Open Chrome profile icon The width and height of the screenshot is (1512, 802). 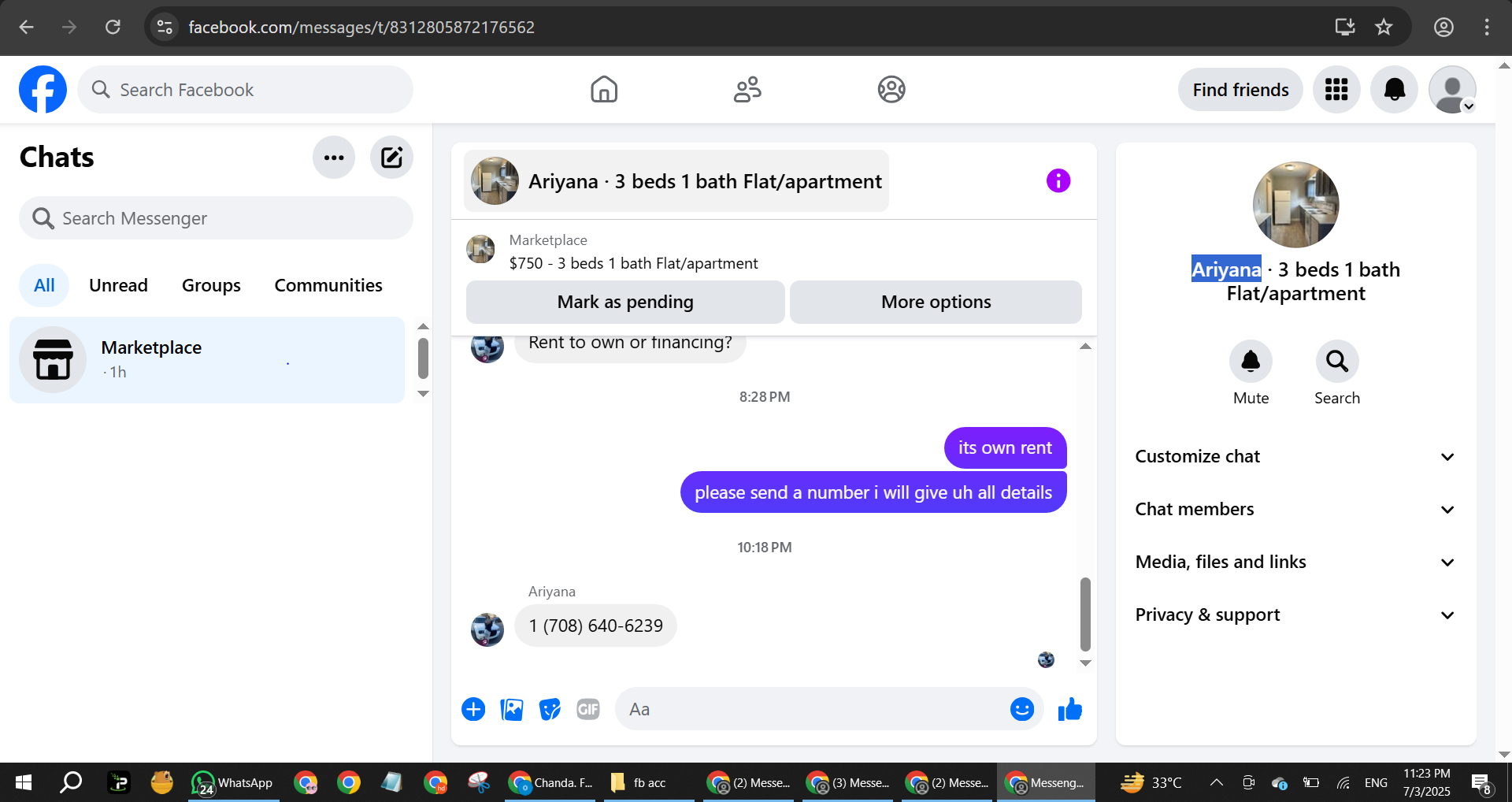coord(1443,27)
